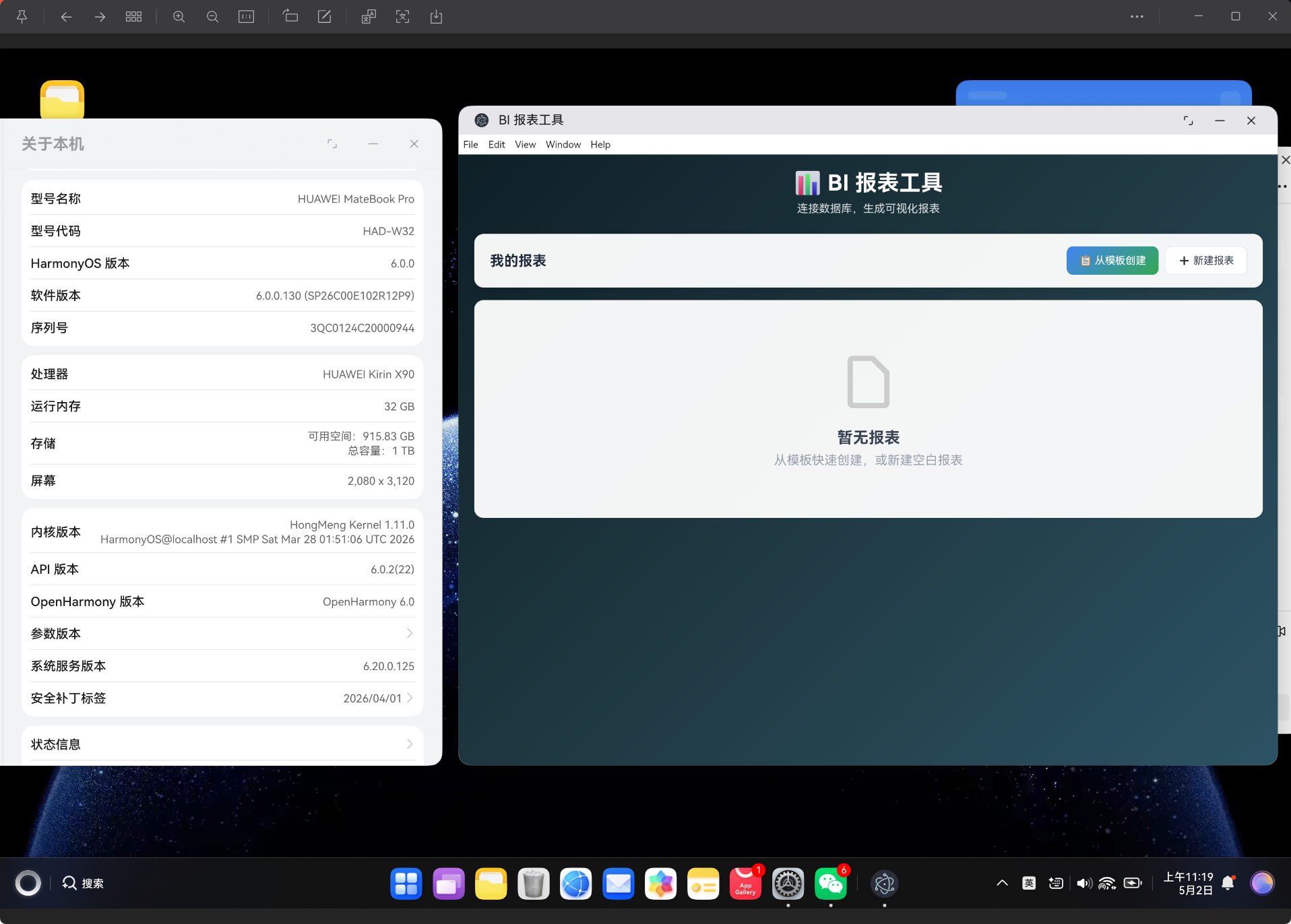
Task: Go to previous image with back arrow
Action: pyautogui.click(x=66, y=17)
